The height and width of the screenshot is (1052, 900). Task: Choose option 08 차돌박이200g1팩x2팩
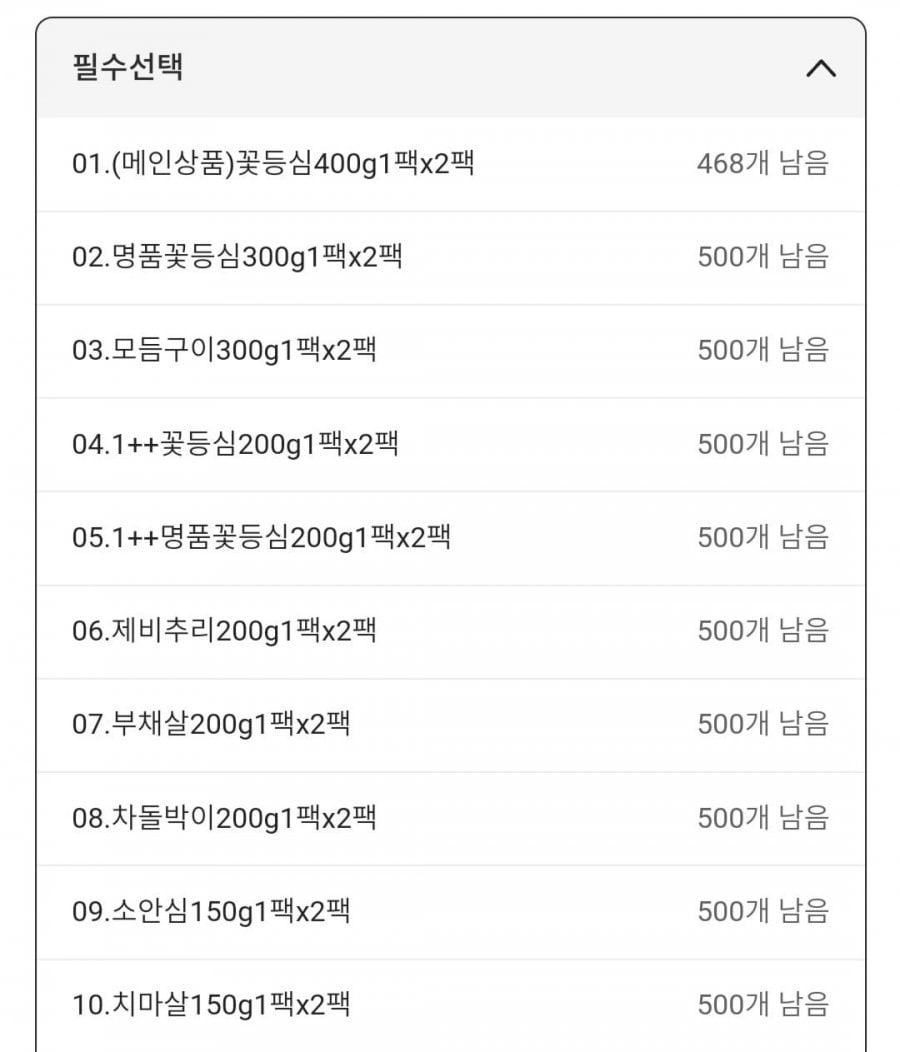pos(224,818)
